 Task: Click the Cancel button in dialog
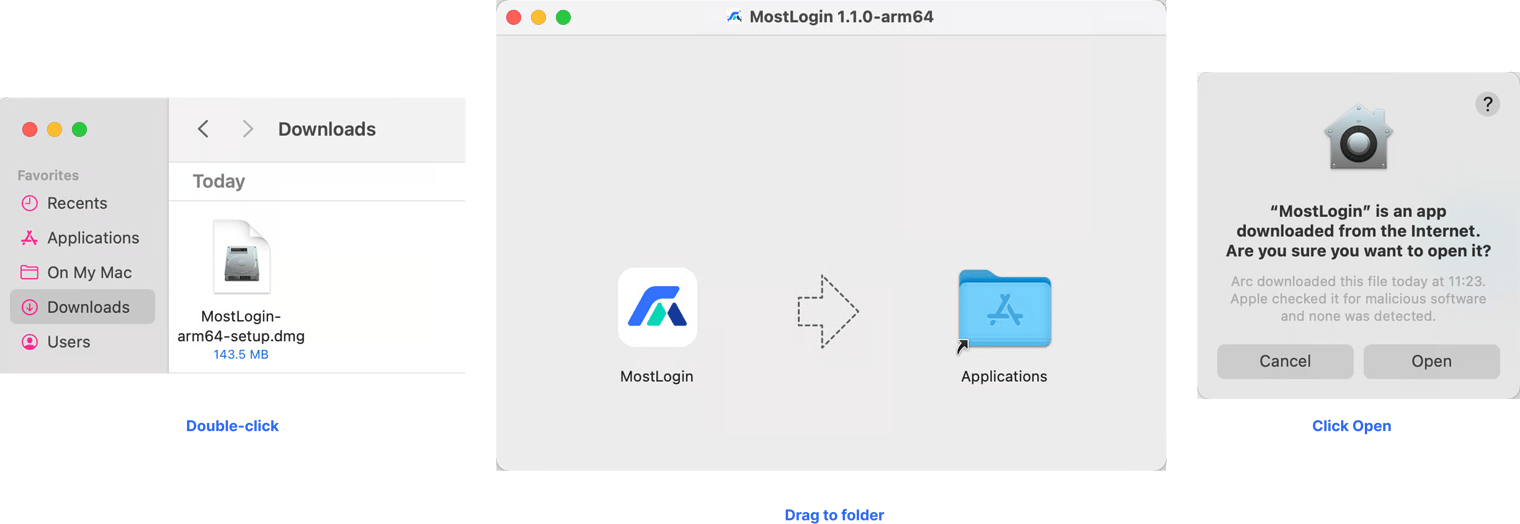pos(1285,361)
